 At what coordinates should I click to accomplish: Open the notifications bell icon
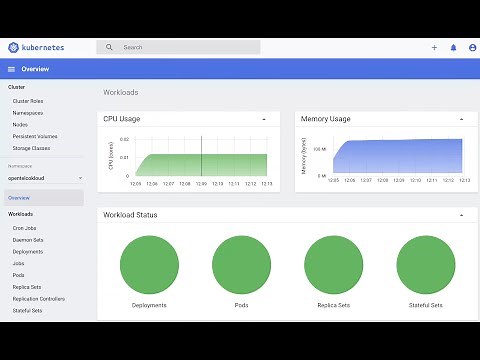click(453, 48)
